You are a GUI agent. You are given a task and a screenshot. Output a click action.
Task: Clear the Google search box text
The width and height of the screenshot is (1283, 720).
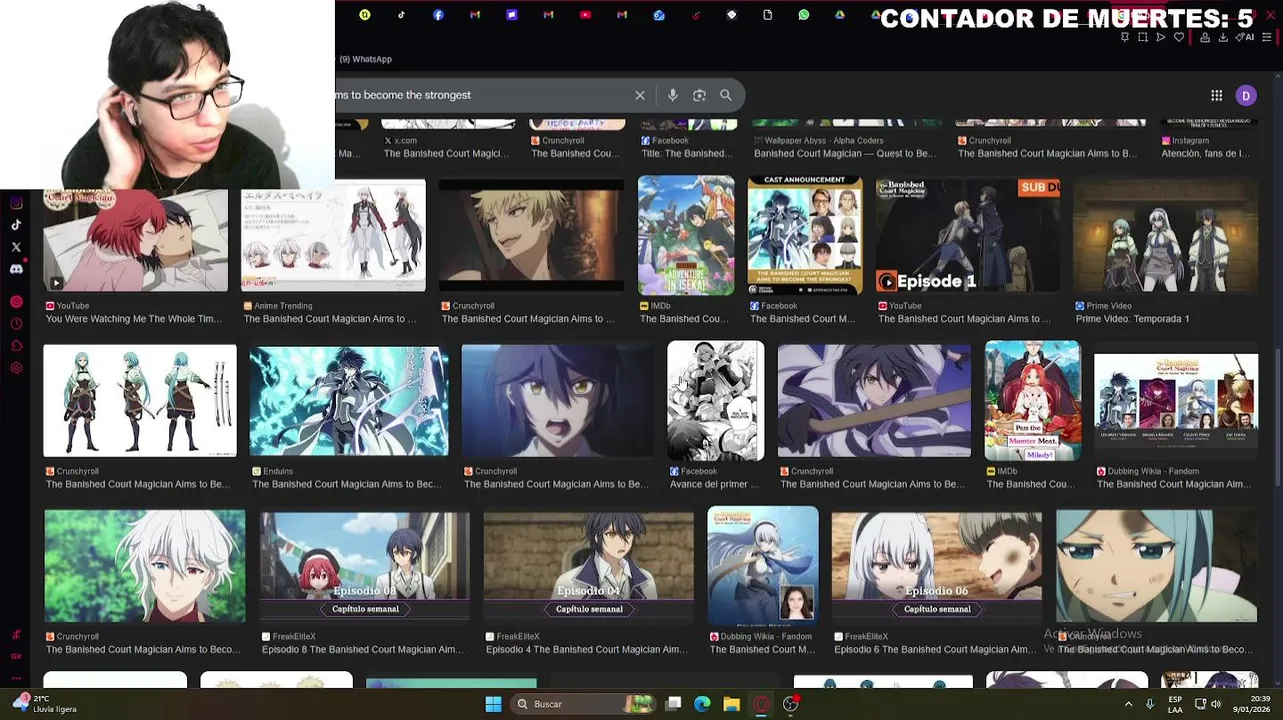pyautogui.click(x=640, y=95)
